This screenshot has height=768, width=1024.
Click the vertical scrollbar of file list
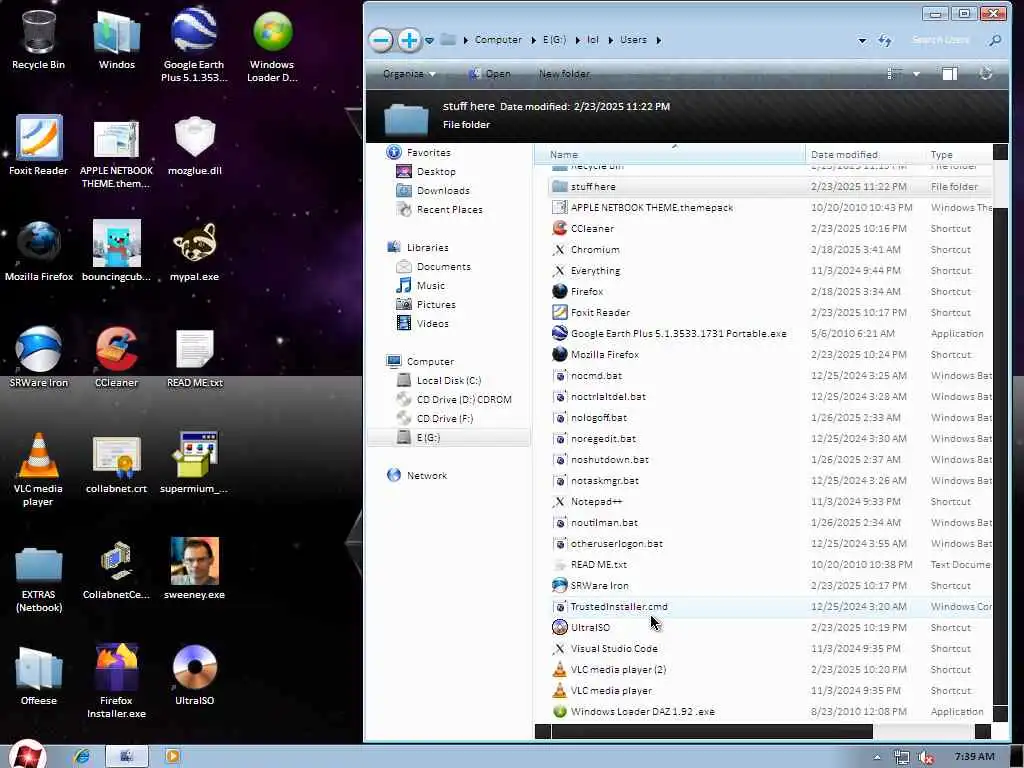tap(1000, 457)
